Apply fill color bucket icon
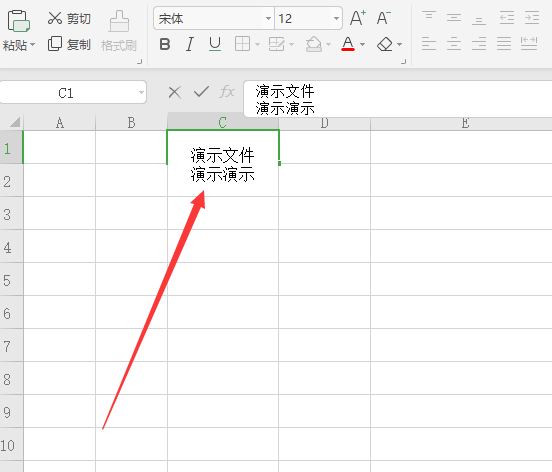Viewport: 552px width, 472px height. coord(314,44)
